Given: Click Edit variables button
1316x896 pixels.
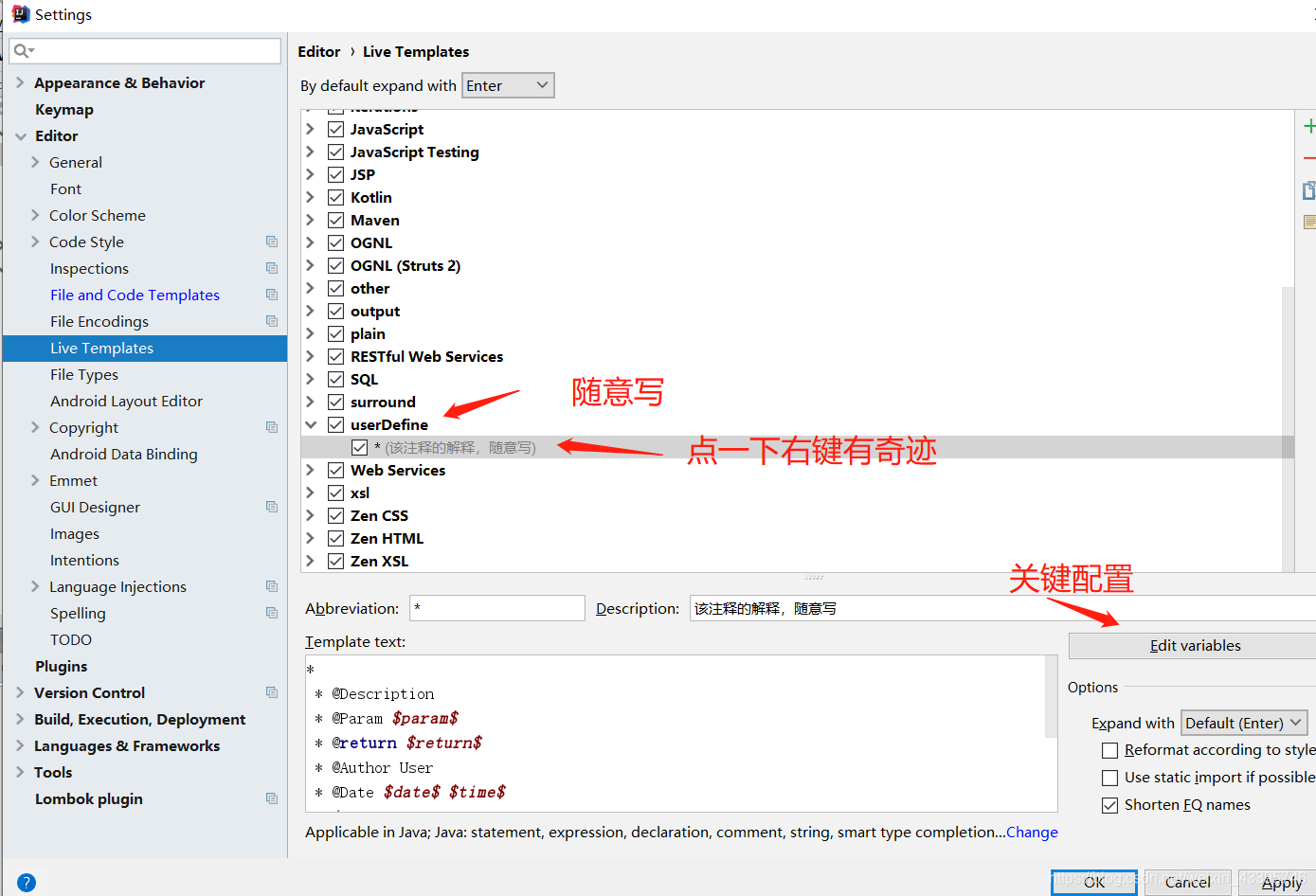Looking at the screenshot, I should click(x=1194, y=645).
